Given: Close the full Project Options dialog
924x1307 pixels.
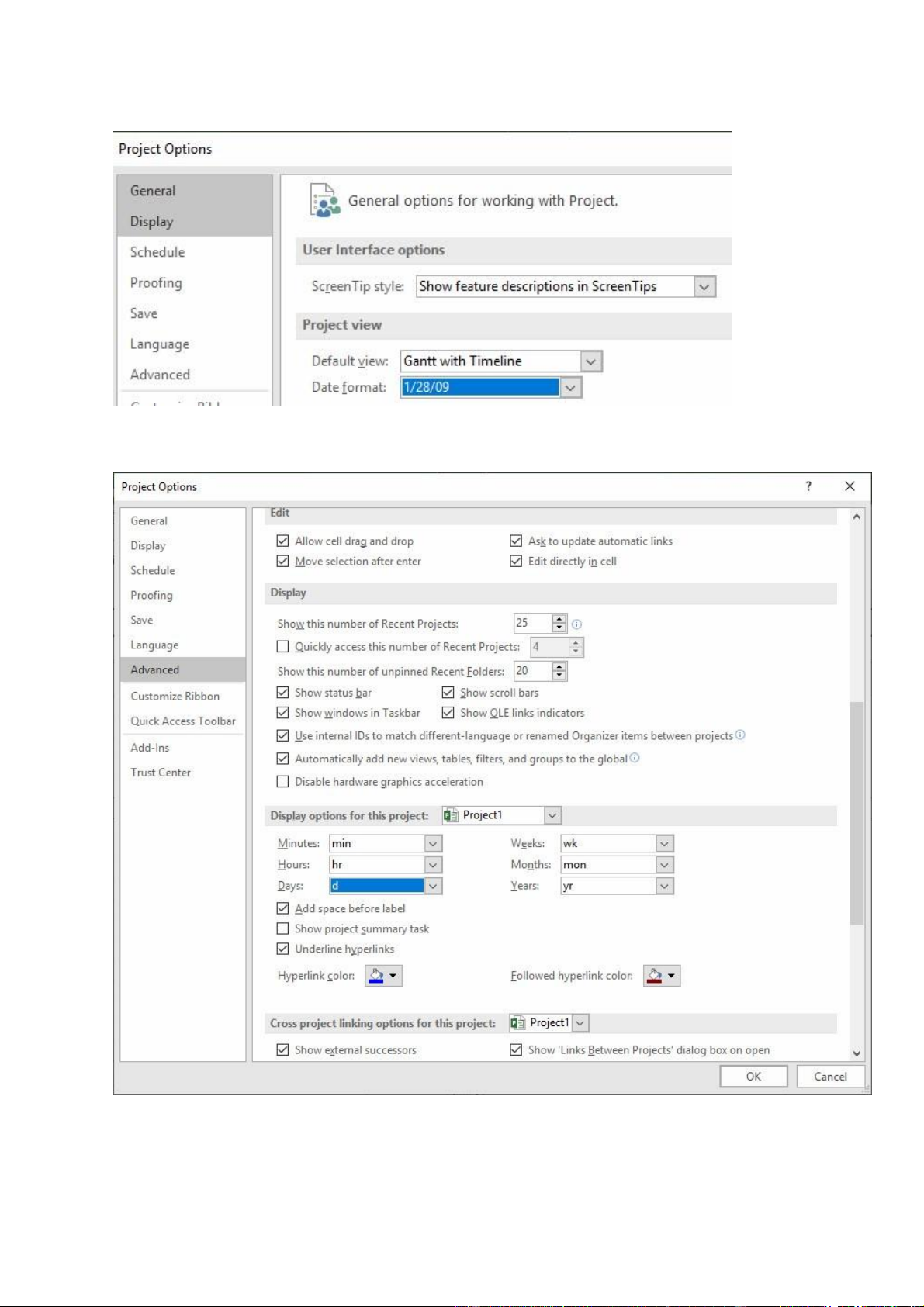Looking at the screenshot, I should (850, 486).
